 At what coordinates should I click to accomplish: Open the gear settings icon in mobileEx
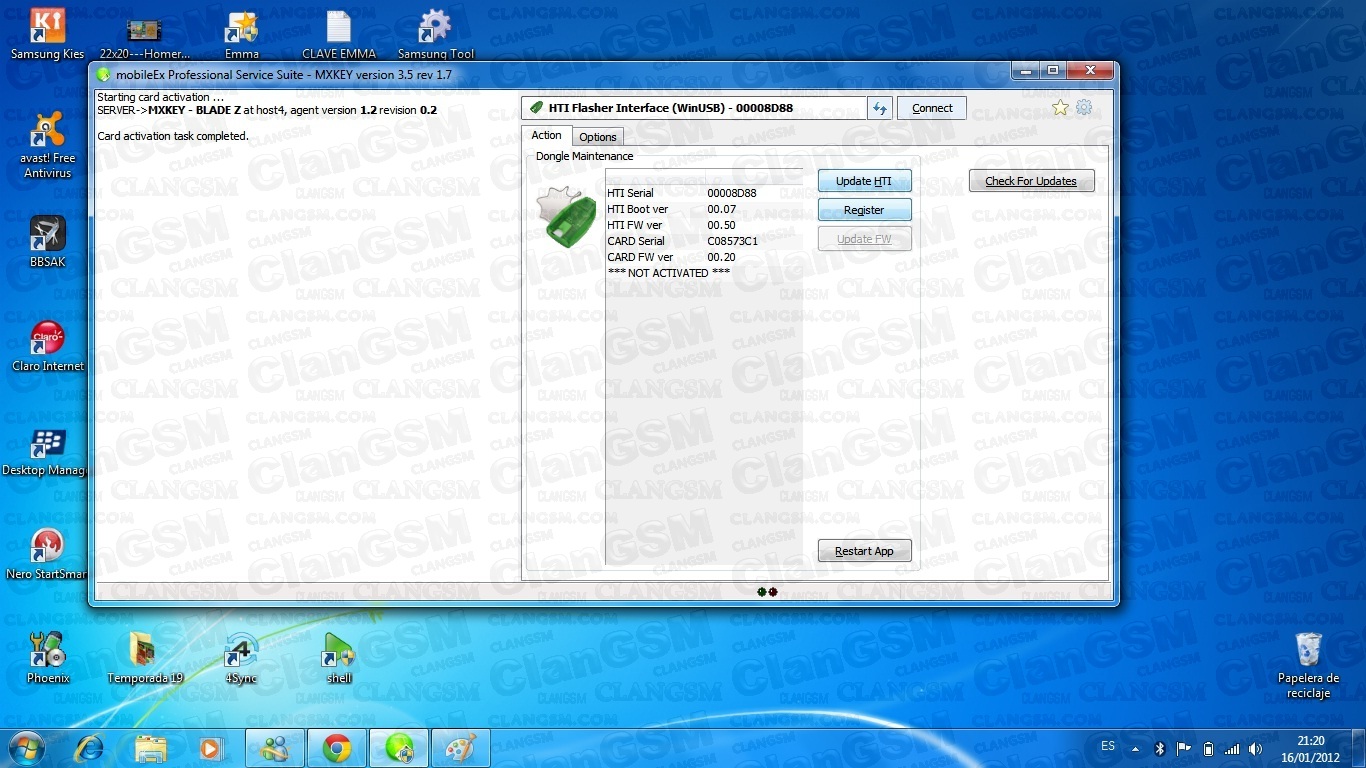pyautogui.click(x=1084, y=108)
